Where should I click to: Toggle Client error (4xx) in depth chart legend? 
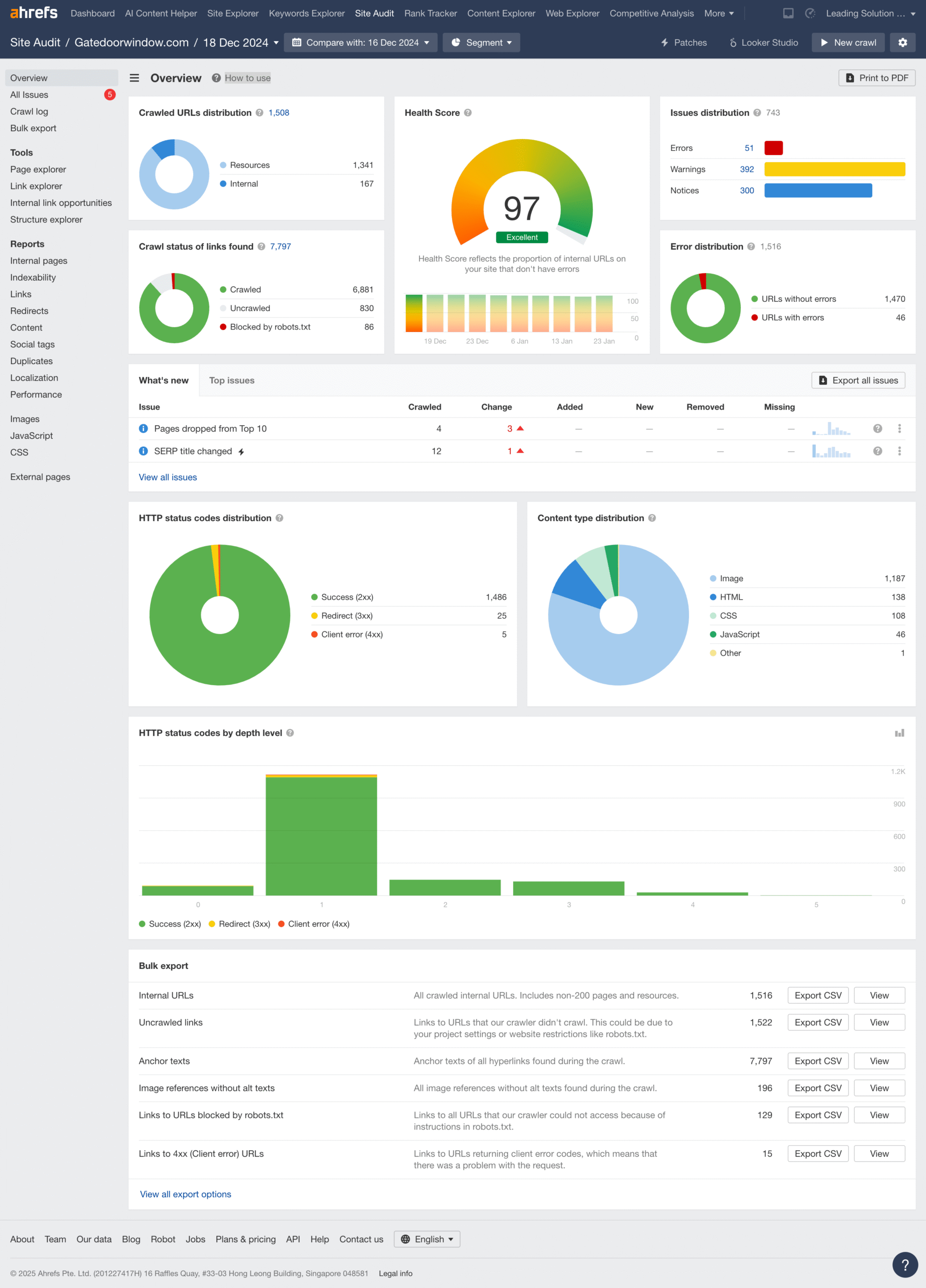tap(313, 924)
